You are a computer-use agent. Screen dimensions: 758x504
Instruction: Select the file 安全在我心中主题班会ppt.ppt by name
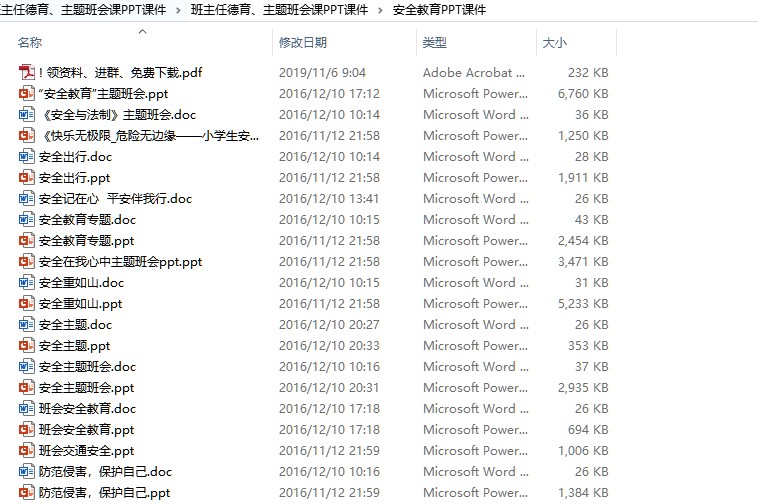click(120, 262)
